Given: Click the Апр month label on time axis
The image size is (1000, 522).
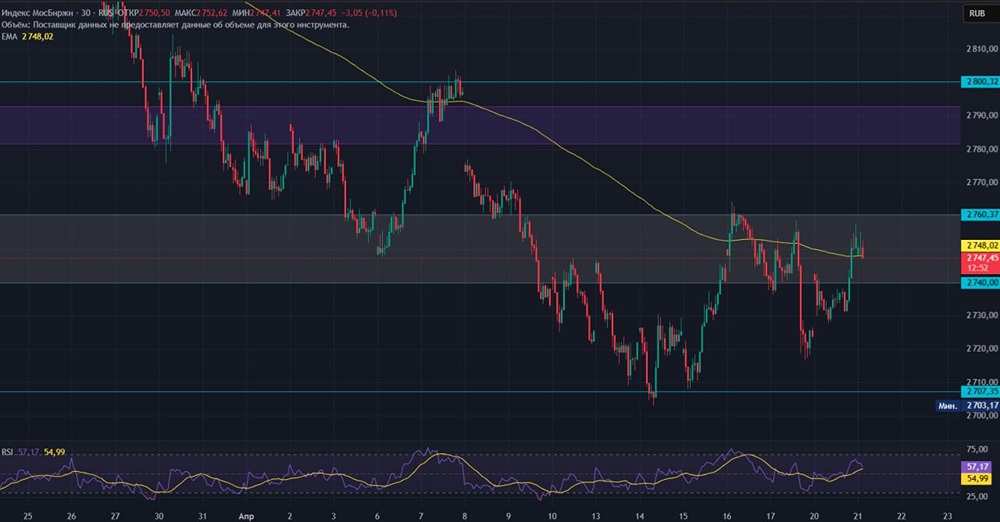Looking at the screenshot, I should (x=246, y=516).
